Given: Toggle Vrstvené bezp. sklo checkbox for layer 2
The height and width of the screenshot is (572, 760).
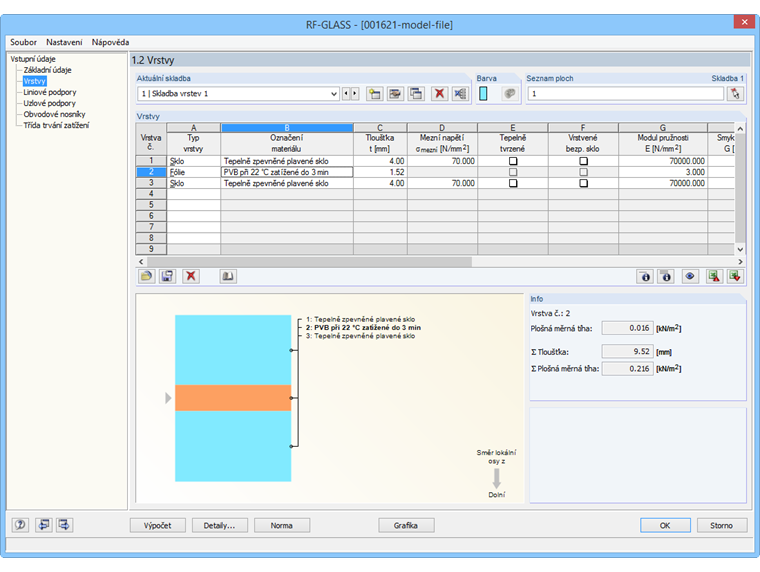Looking at the screenshot, I should point(584,172).
